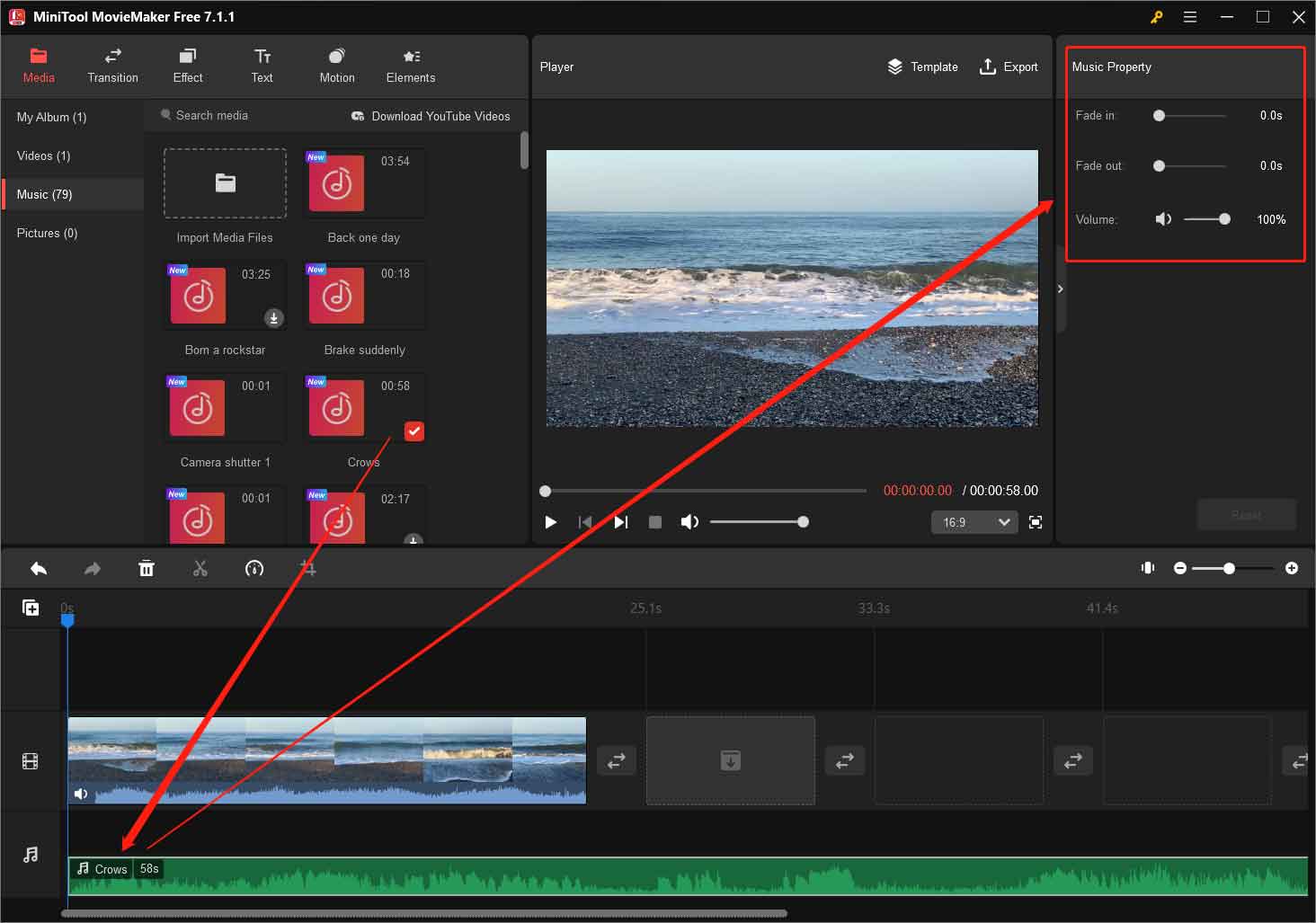Select the Crows audio clip on timeline

click(689, 876)
